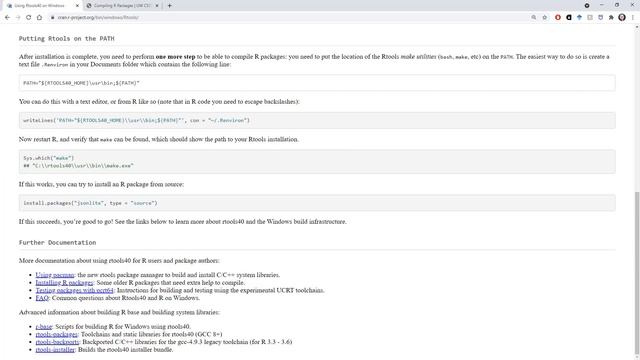Open the rtools-backports link

(x=57, y=342)
